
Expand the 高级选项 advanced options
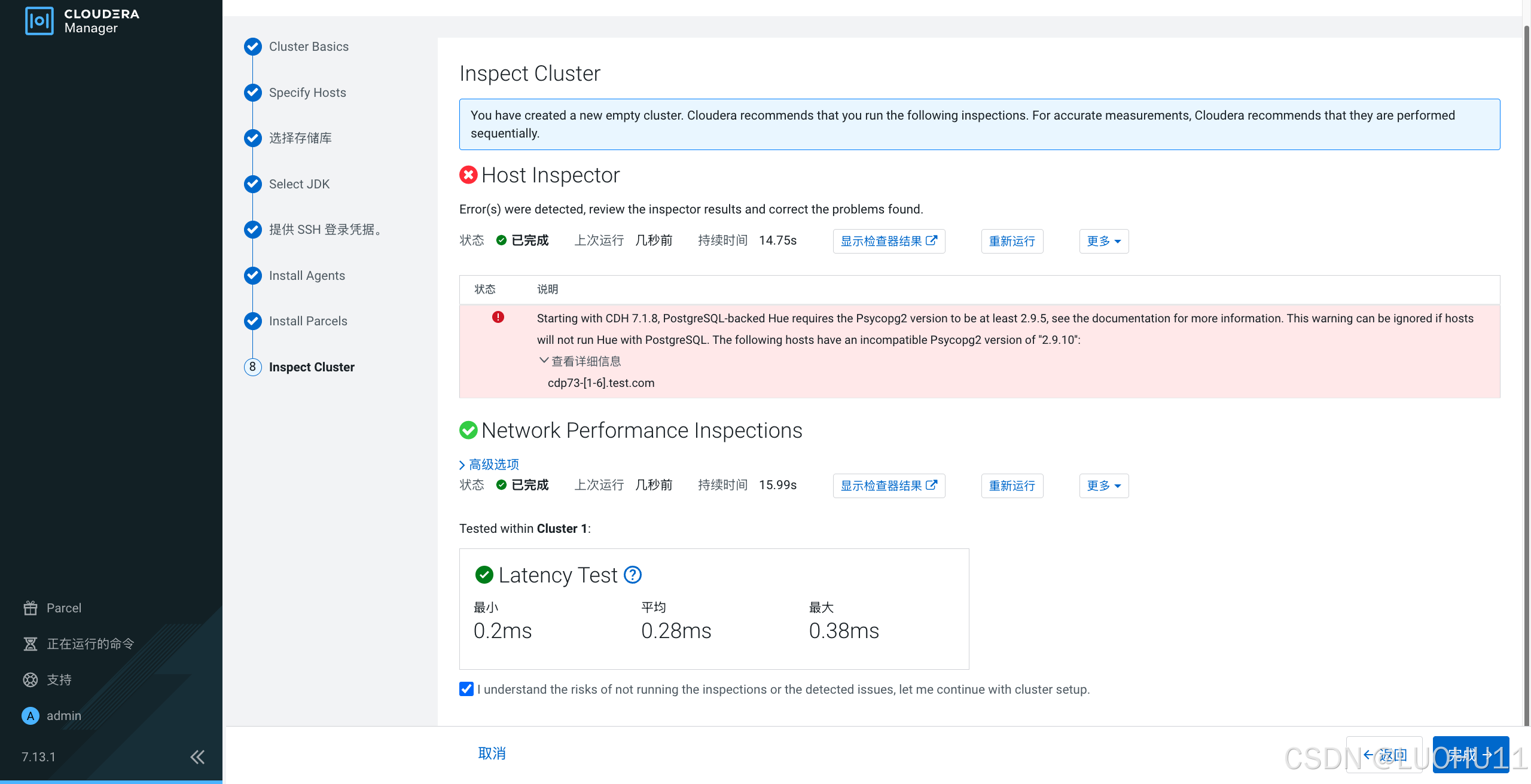click(x=489, y=465)
